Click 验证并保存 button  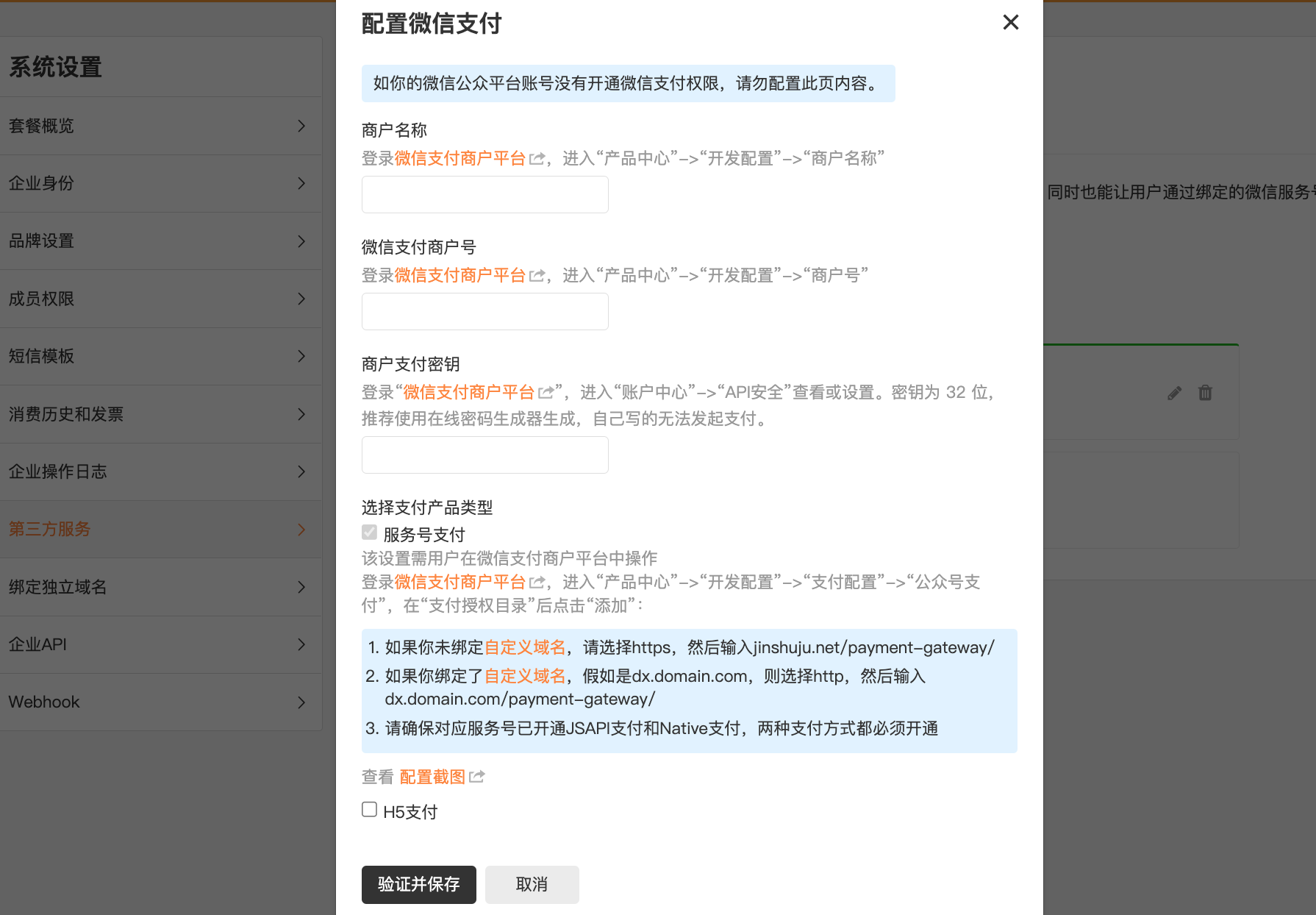pos(419,885)
